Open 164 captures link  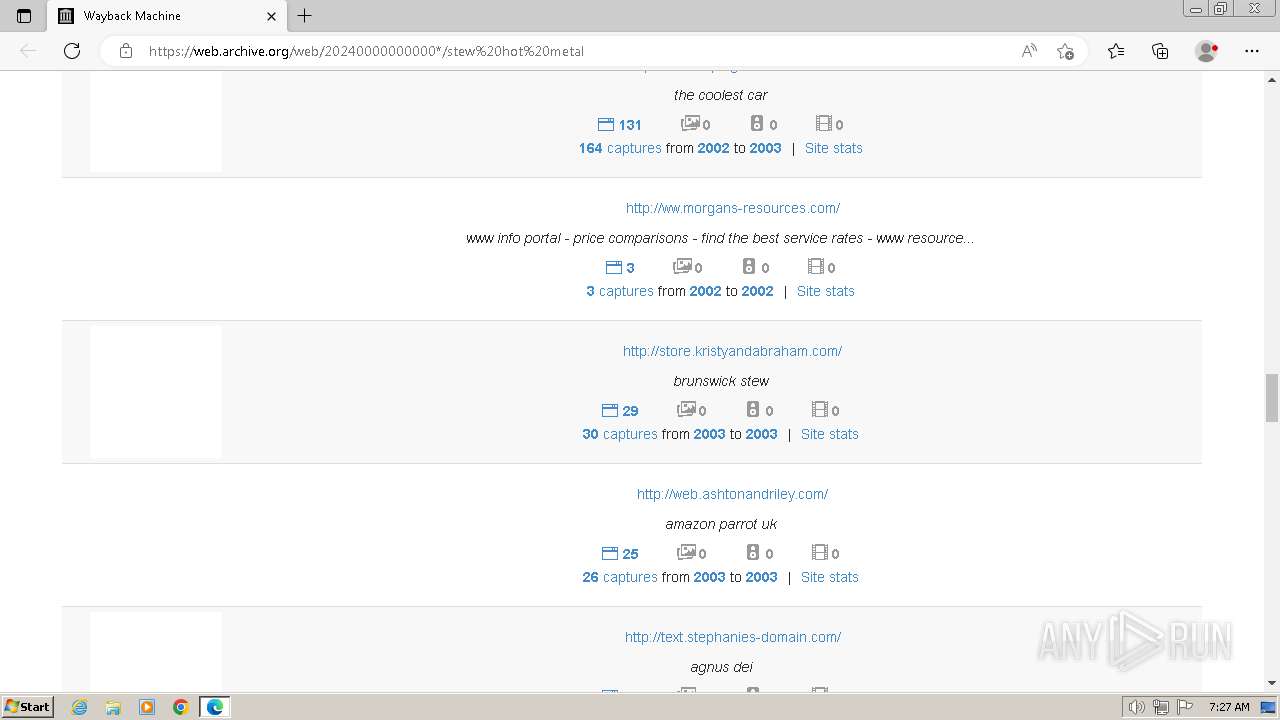coord(620,148)
